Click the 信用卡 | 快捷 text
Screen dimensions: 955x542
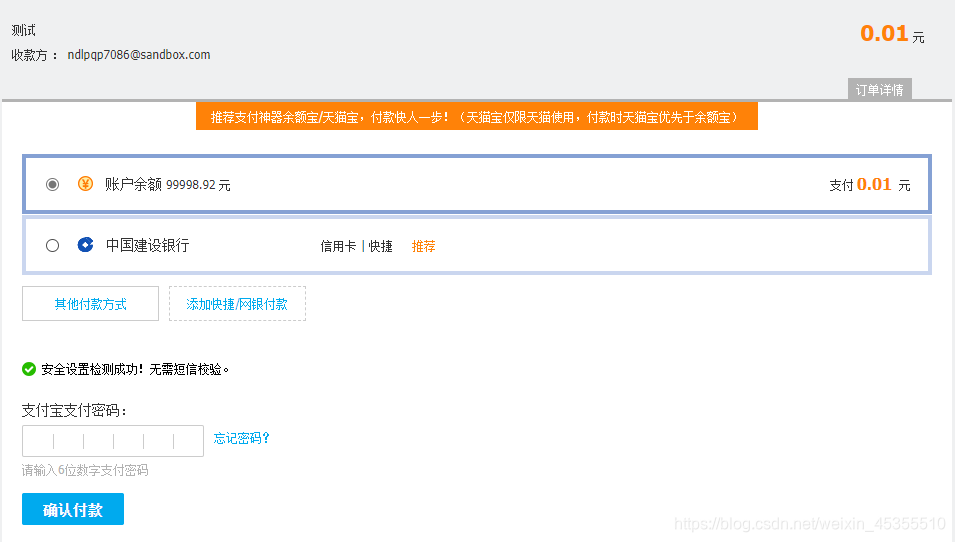[x=356, y=246]
